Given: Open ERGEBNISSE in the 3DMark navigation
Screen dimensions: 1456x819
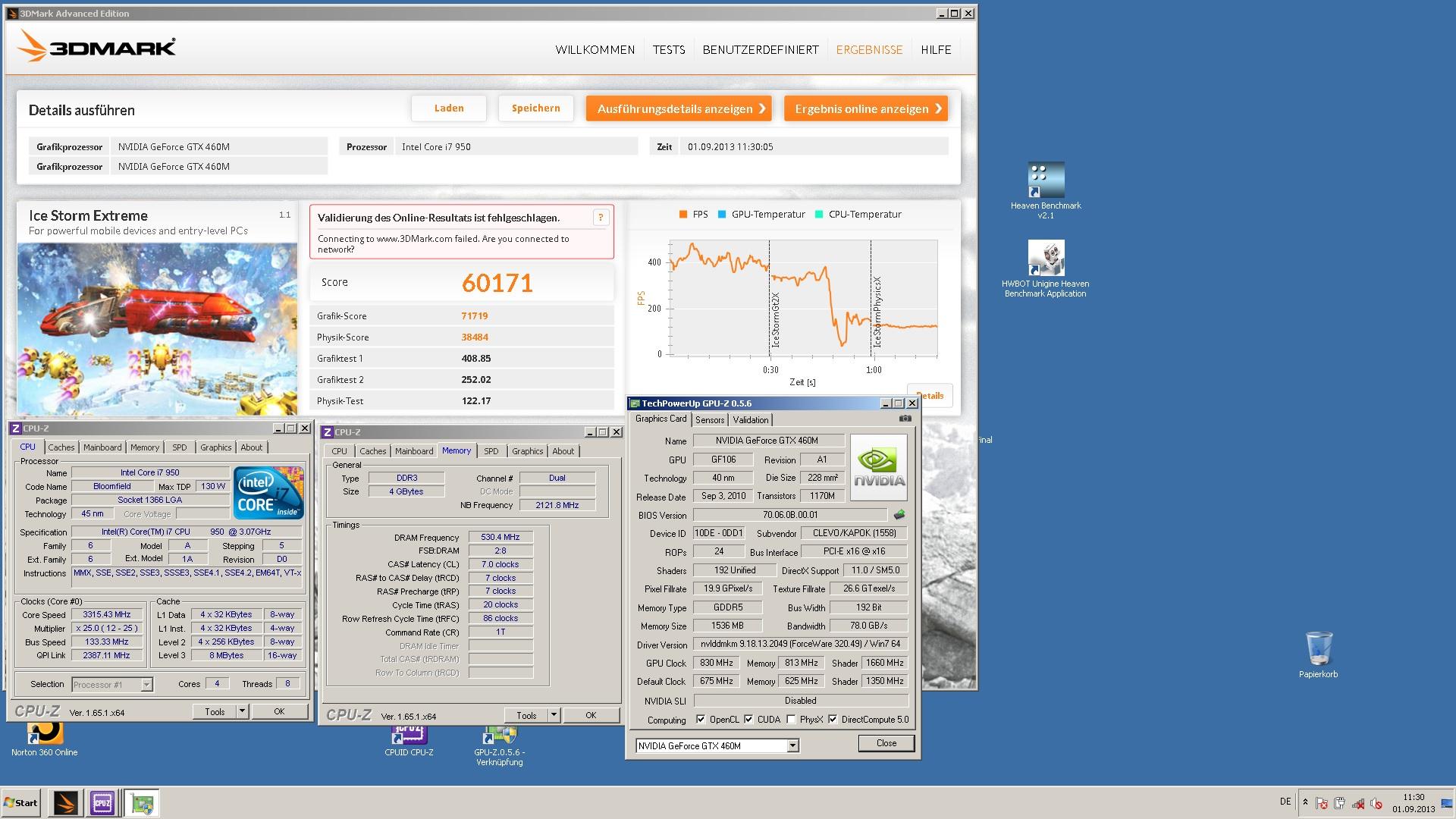Looking at the screenshot, I should (x=869, y=50).
